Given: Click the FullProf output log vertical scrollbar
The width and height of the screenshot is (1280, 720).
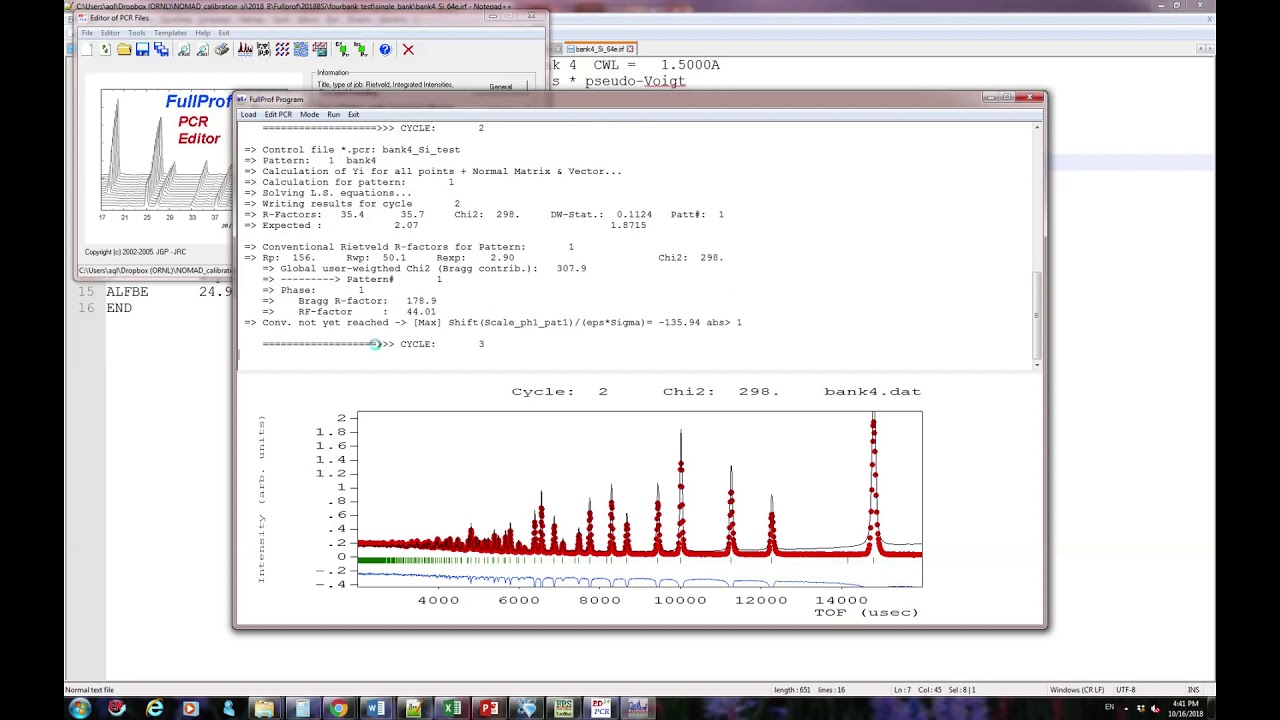Looking at the screenshot, I should coord(1037,244).
